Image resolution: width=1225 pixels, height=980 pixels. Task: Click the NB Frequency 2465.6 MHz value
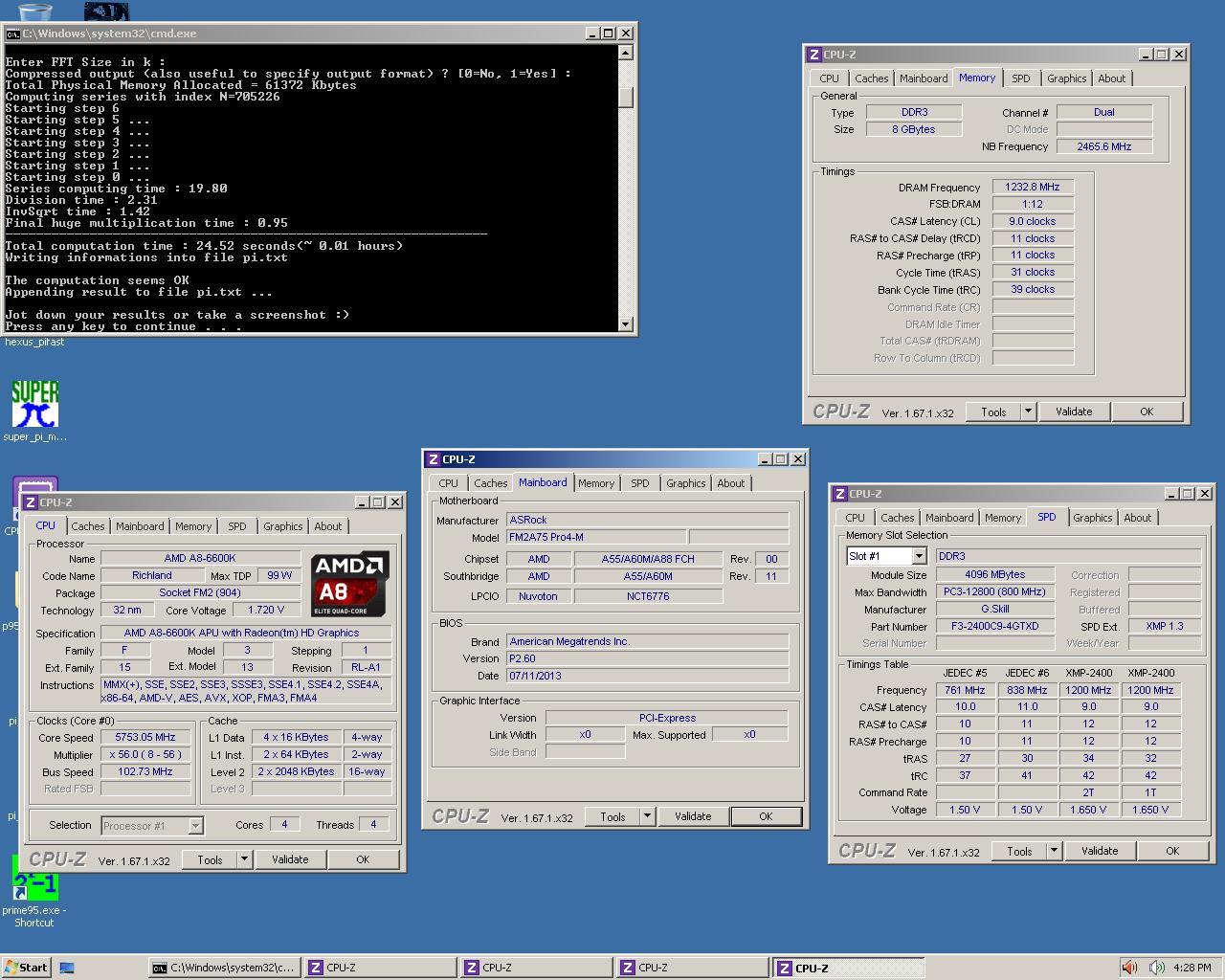[1104, 147]
